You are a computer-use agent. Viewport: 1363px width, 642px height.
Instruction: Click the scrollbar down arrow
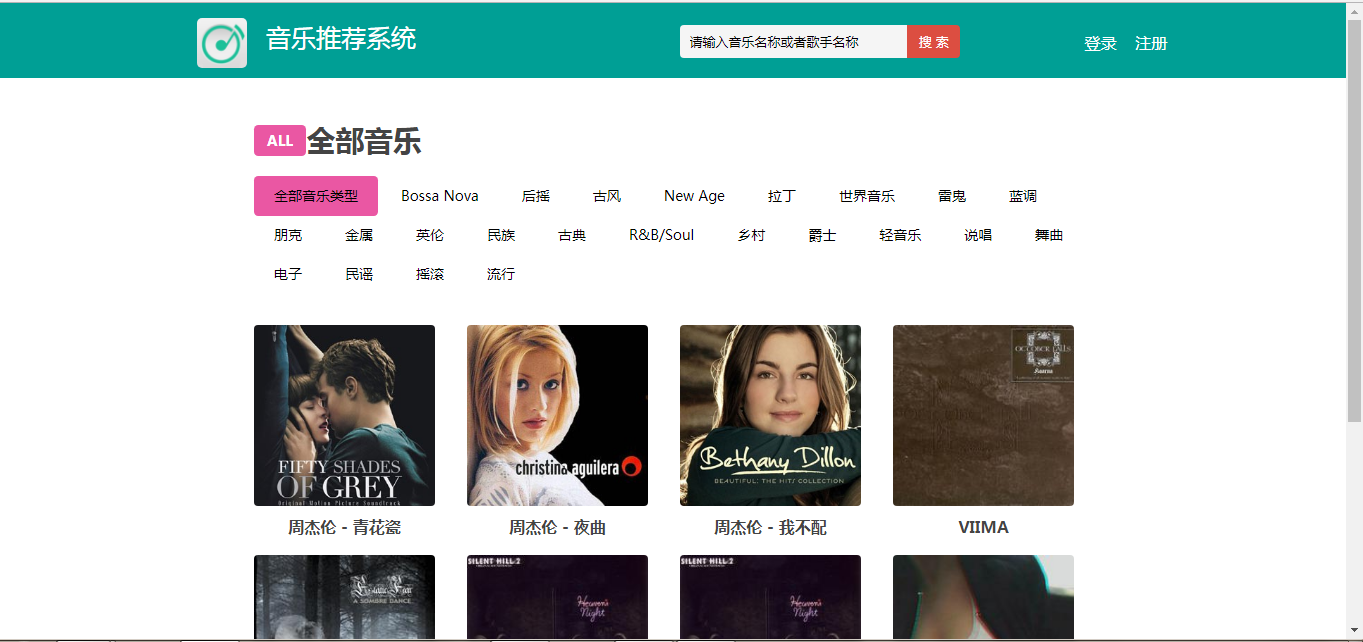pyautogui.click(x=1354, y=630)
